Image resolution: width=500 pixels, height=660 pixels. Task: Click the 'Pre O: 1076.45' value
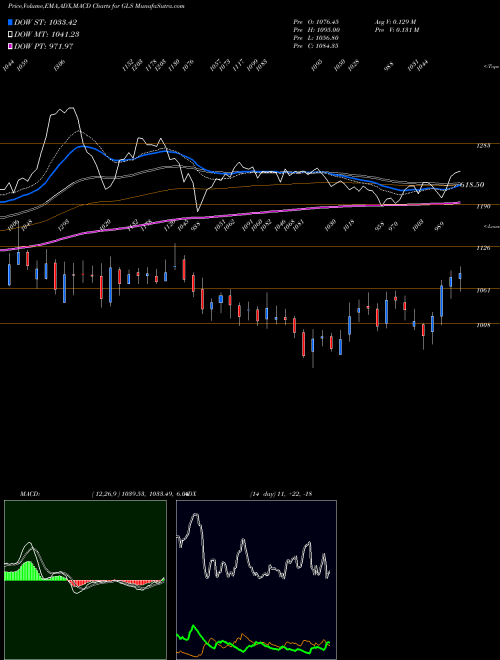click(x=316, y=21)
